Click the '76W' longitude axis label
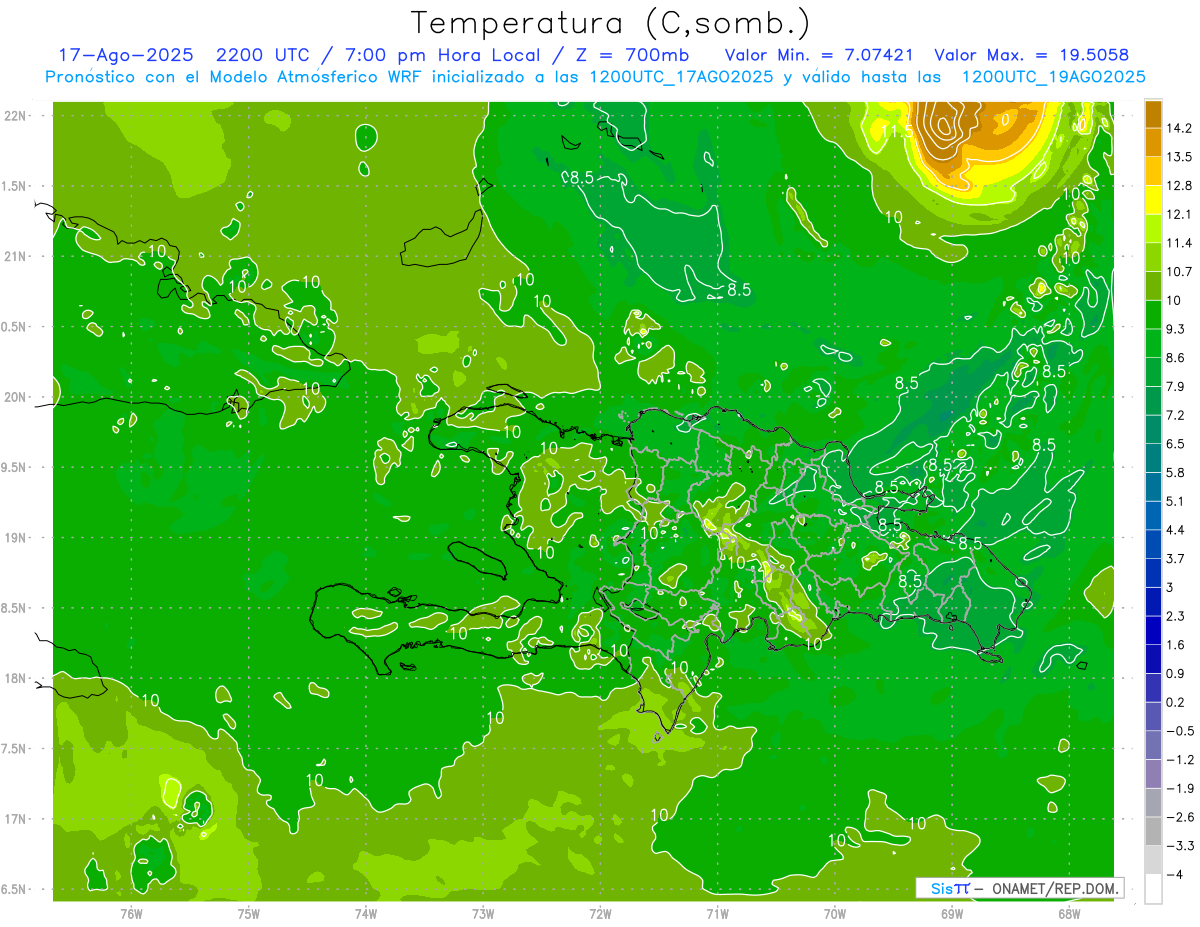This screenshot has height=927, width=1200. (131, 912)
